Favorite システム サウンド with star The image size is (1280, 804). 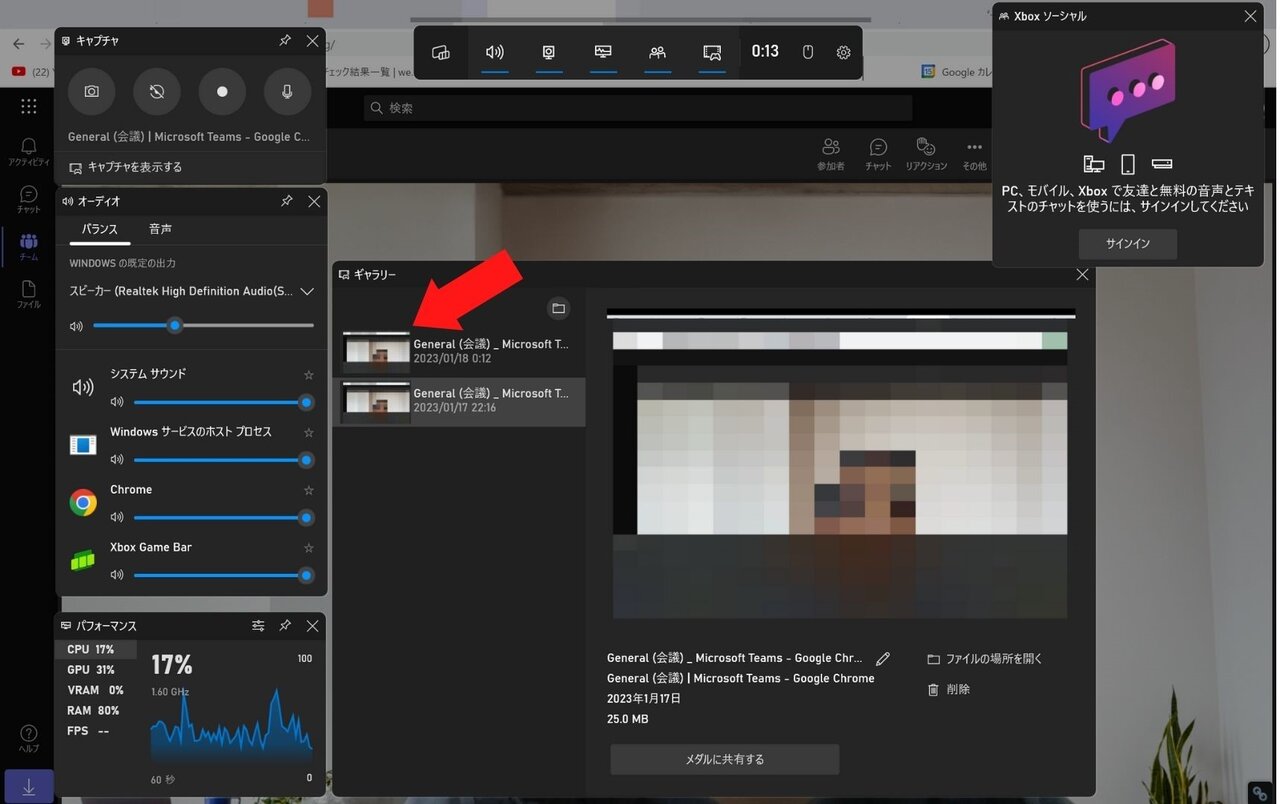point(308,375)
